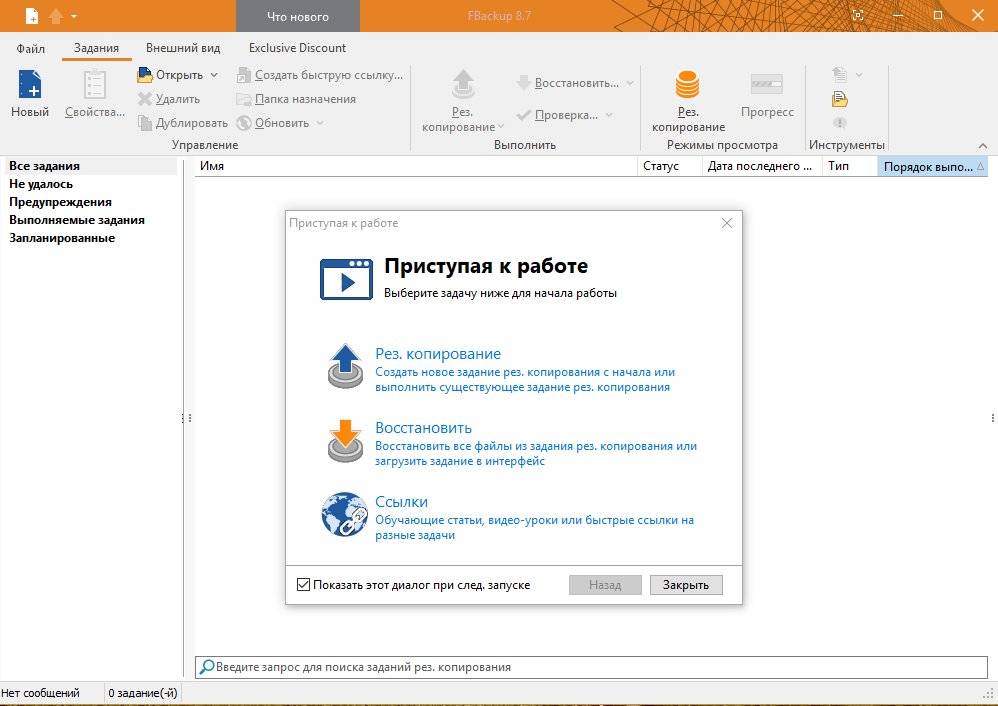Click the new file icon in title bar
The width and height of the screenshot is (998, 706).
[32, 16]
